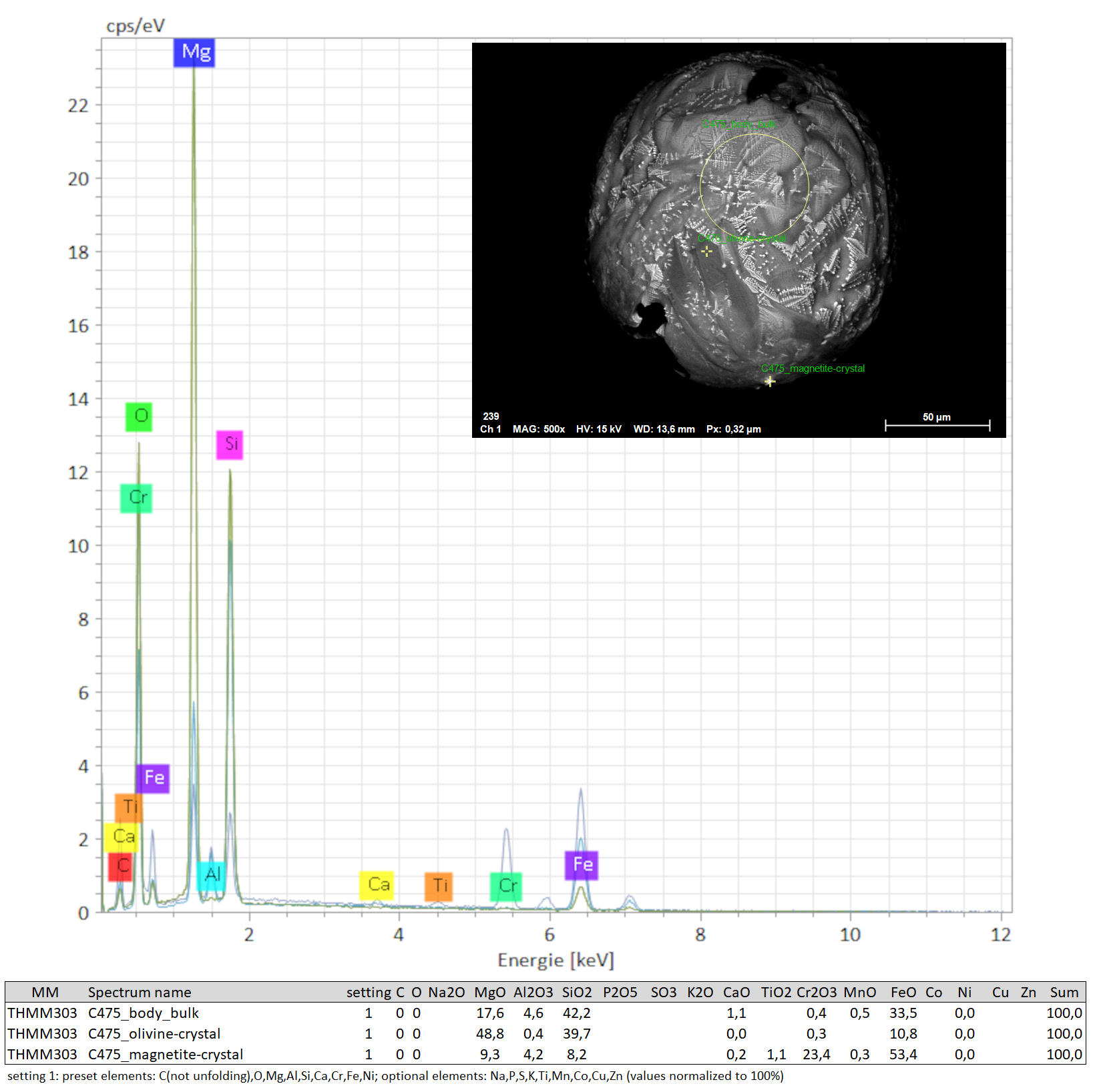Click the olivine-crystal cross marker in SEM image
Image resolution: width=1095 pixels, height=1092 pixels.
[706, 252]
